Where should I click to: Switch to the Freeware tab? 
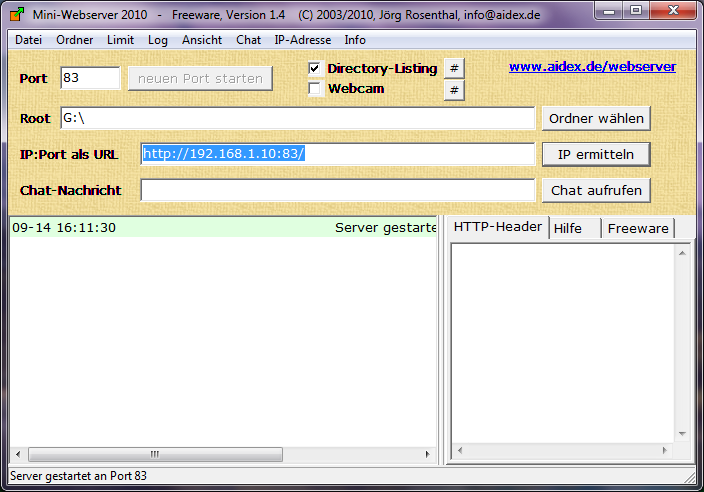tap(637, 228)
